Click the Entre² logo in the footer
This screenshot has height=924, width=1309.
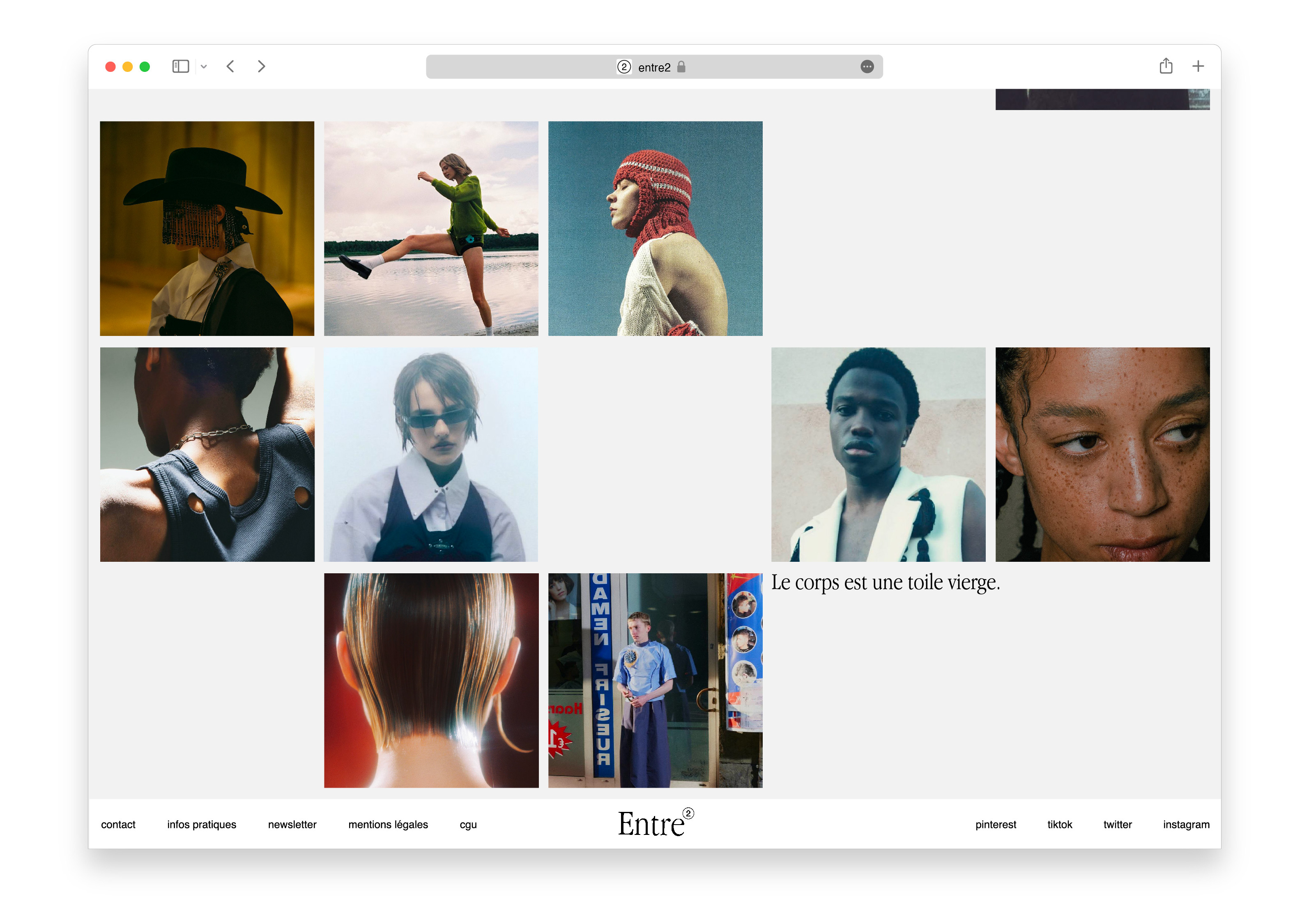655,823
